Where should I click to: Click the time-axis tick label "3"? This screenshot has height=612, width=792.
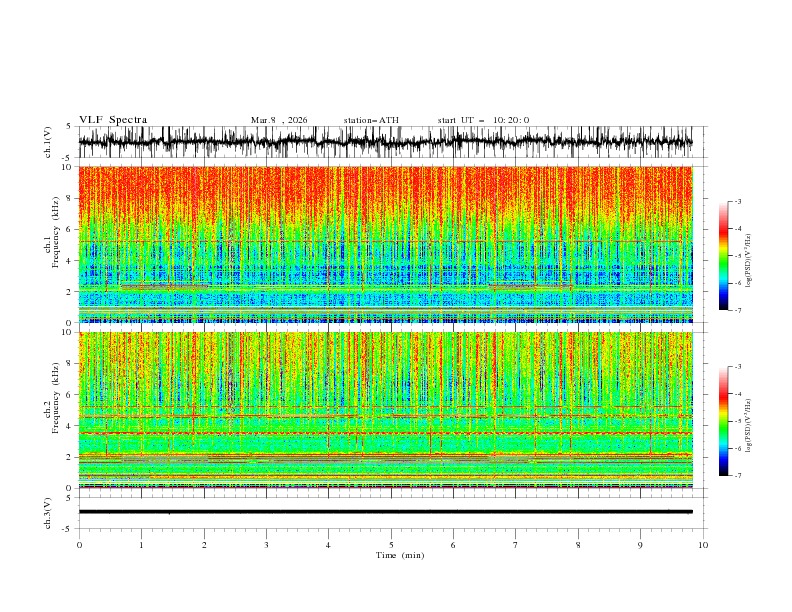(266, 545)
